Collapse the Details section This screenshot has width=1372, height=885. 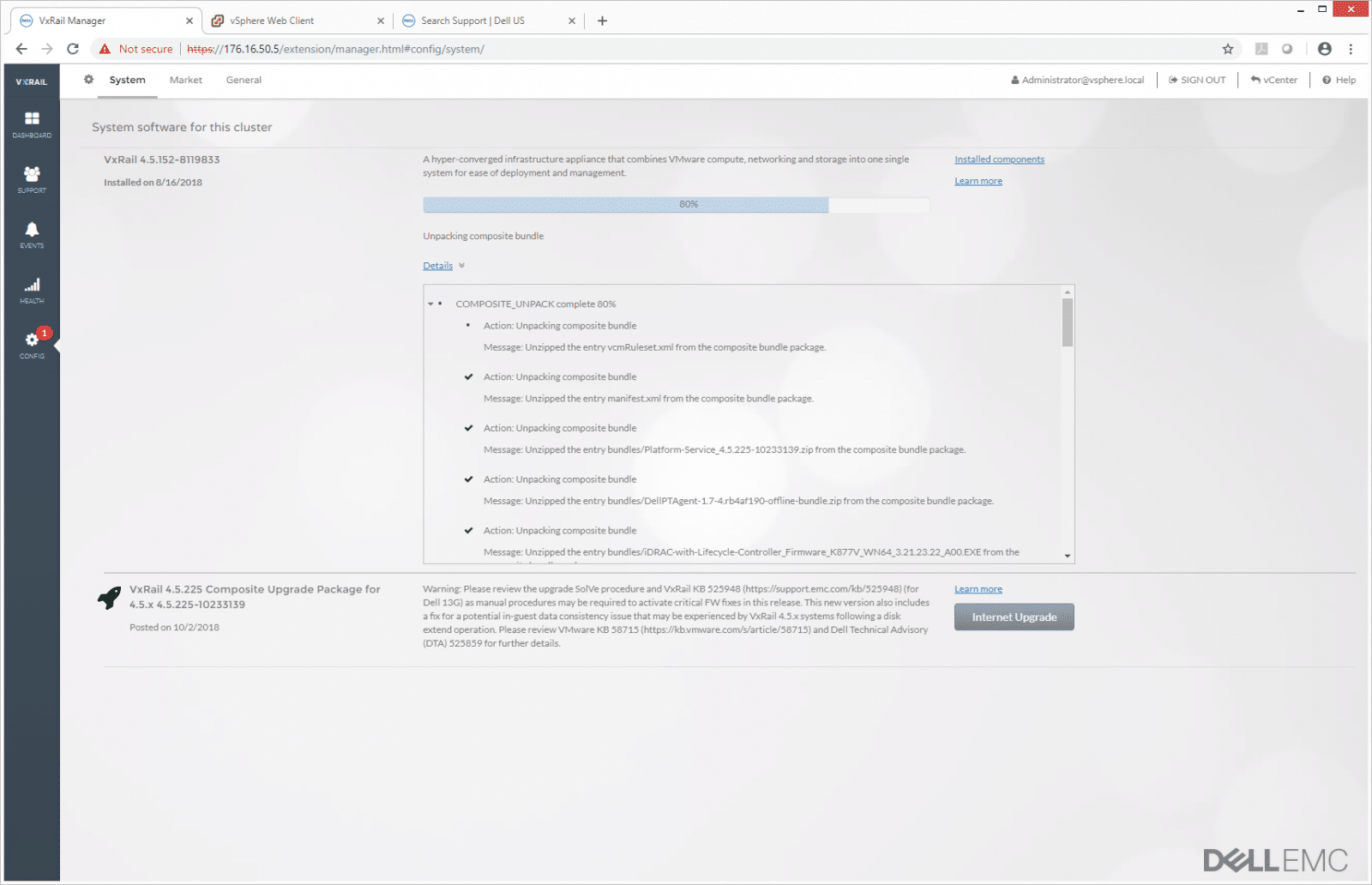point(443,266)
